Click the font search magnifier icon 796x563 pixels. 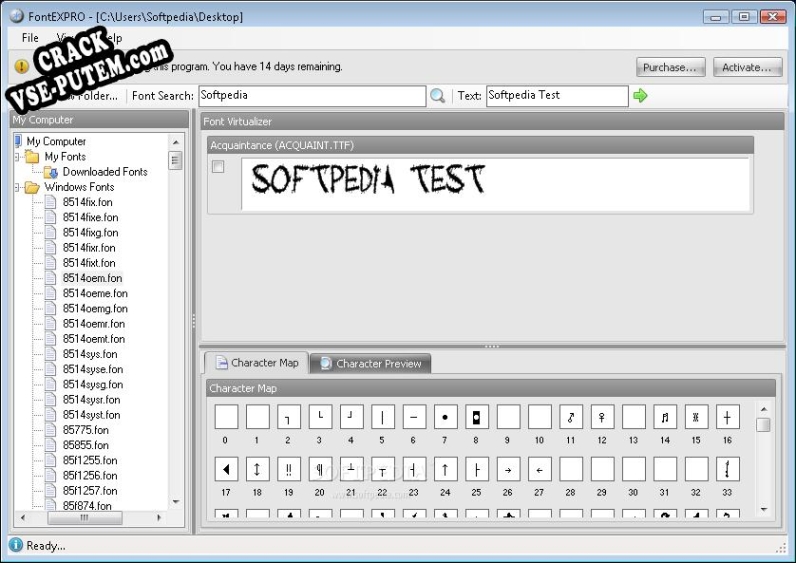(x=437, y=96)
